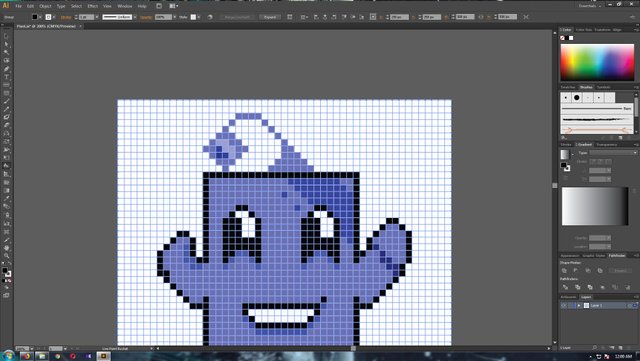Switch to the Transparency tab
The width and height of the screenshot is (640, 361).
pyautogui.click(x=607, y=145)
